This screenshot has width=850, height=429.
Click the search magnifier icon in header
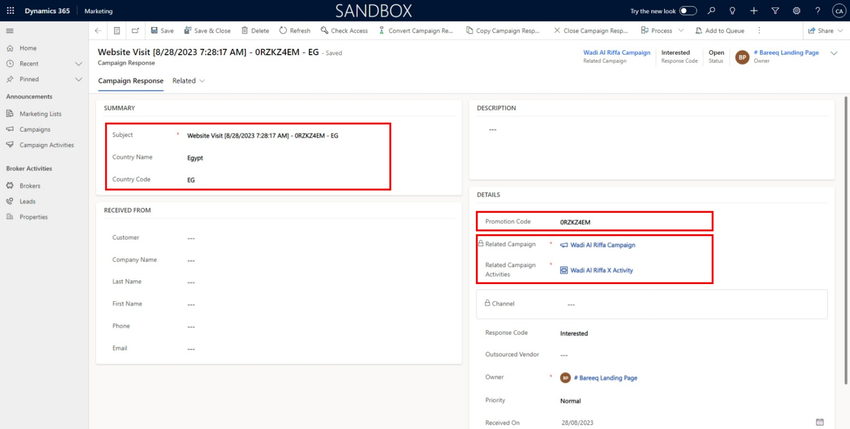tap(712, 11)
